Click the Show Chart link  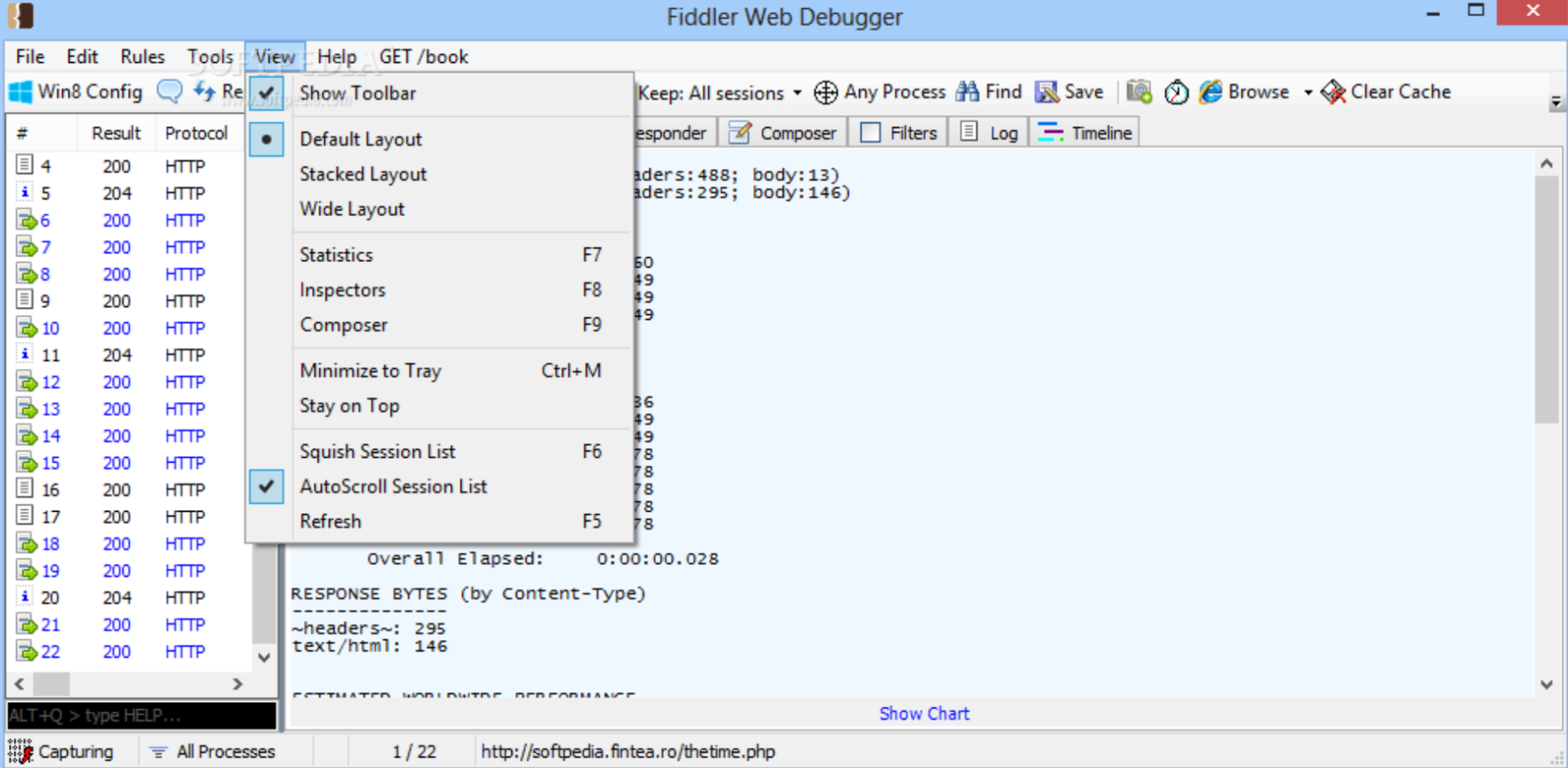point(924,713)
